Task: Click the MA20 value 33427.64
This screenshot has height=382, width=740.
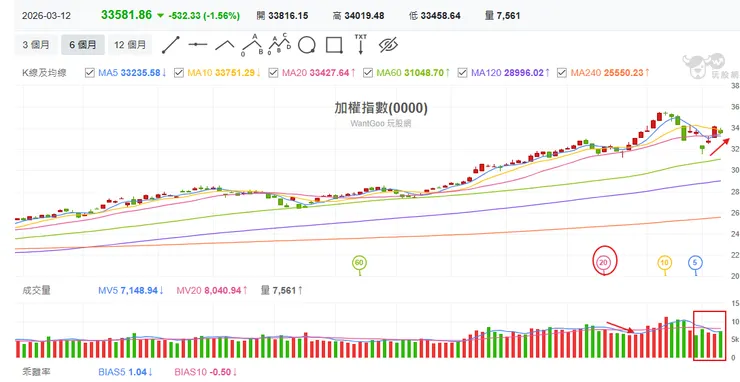Action: click(329, 73)
